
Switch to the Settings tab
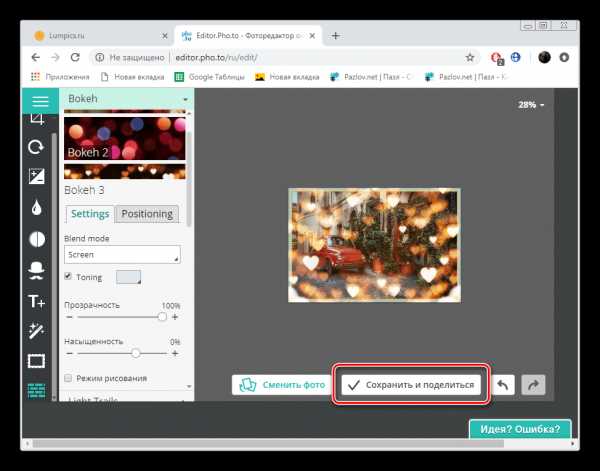90,214
